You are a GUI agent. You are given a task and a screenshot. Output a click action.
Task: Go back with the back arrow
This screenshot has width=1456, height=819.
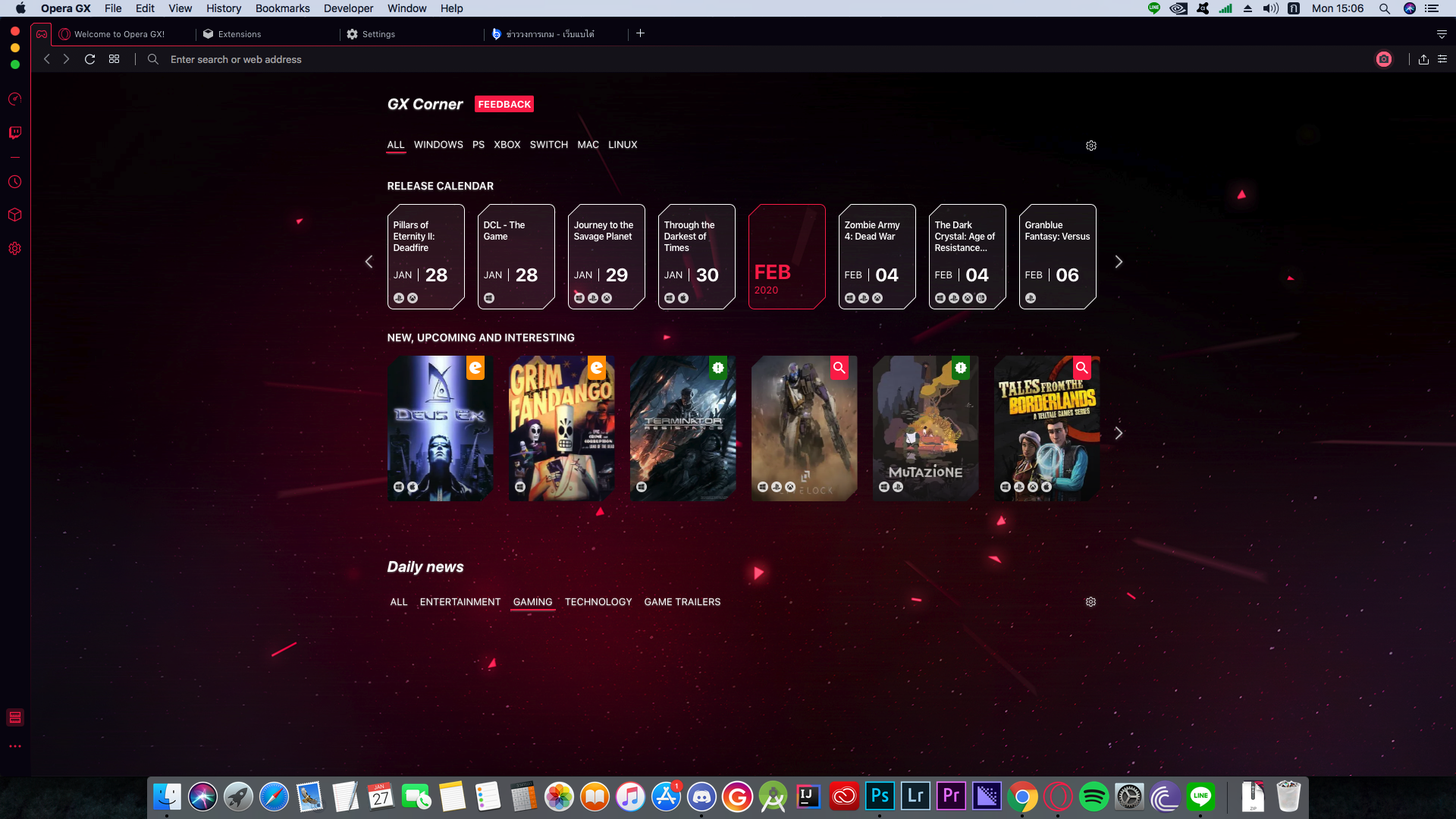click(x=47, y=59)
